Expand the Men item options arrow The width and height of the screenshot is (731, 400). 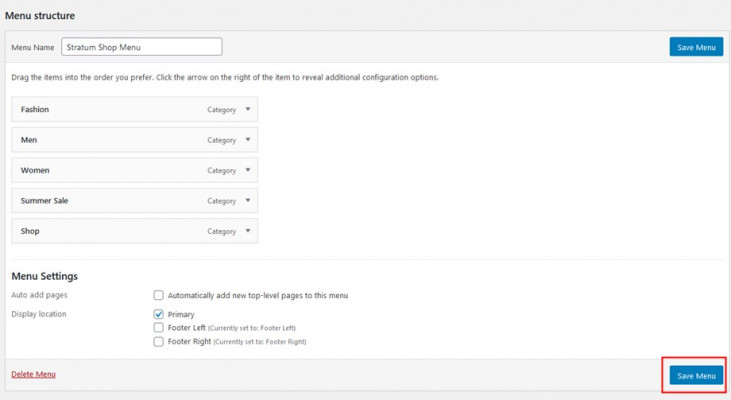(x=247, y=140)
